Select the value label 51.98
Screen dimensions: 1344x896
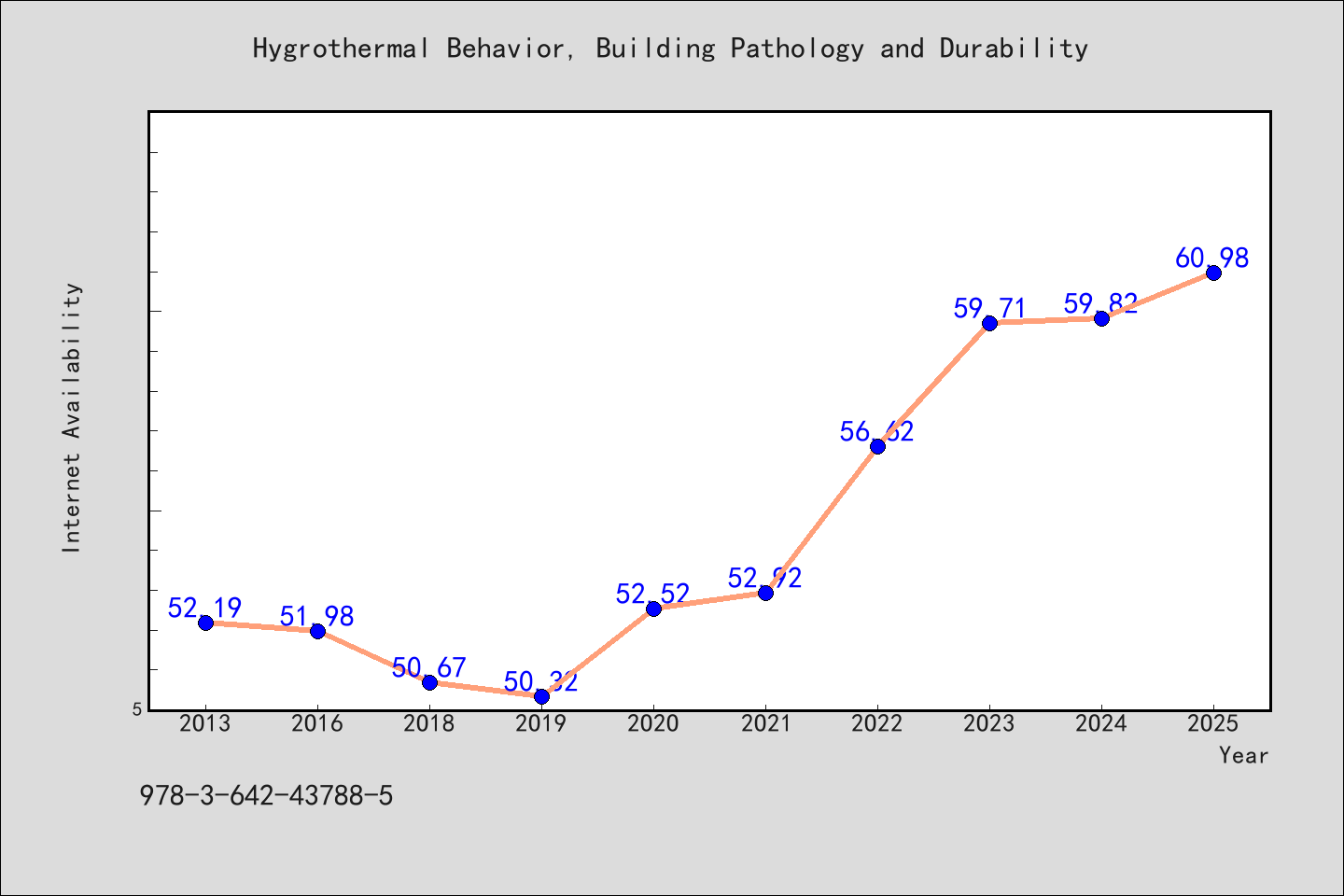[x=317, y=616]
